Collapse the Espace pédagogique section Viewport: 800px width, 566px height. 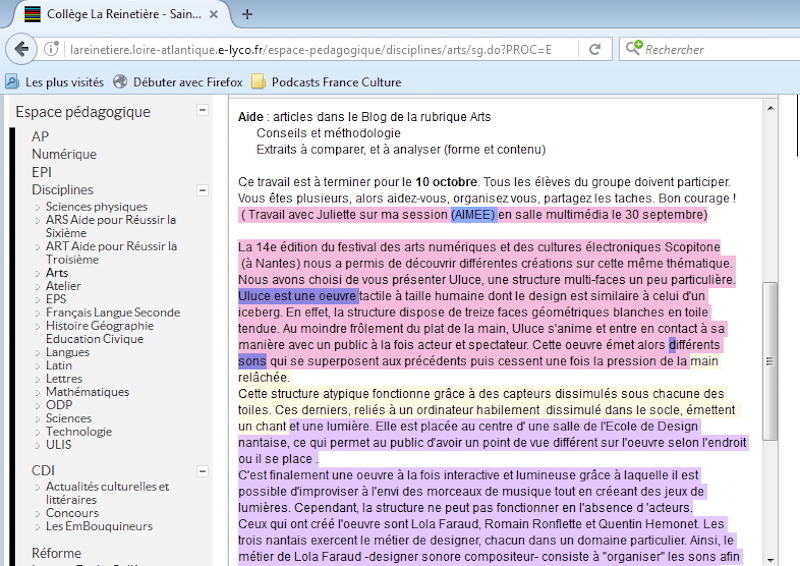tap(203, 112)
